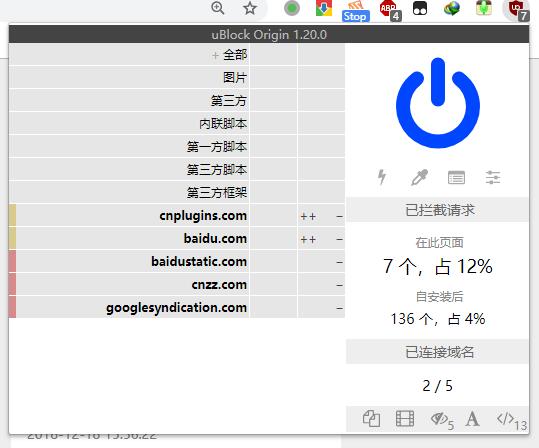Select the cnplugins.com domain row
Viewport: 539px width, 448px height.
(x=129, y=216)
